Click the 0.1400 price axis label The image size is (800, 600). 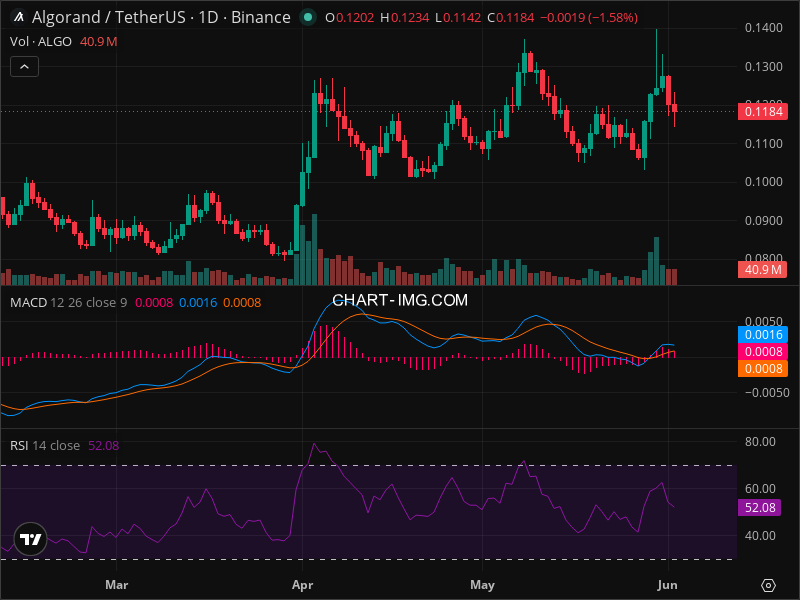point(763,28)
